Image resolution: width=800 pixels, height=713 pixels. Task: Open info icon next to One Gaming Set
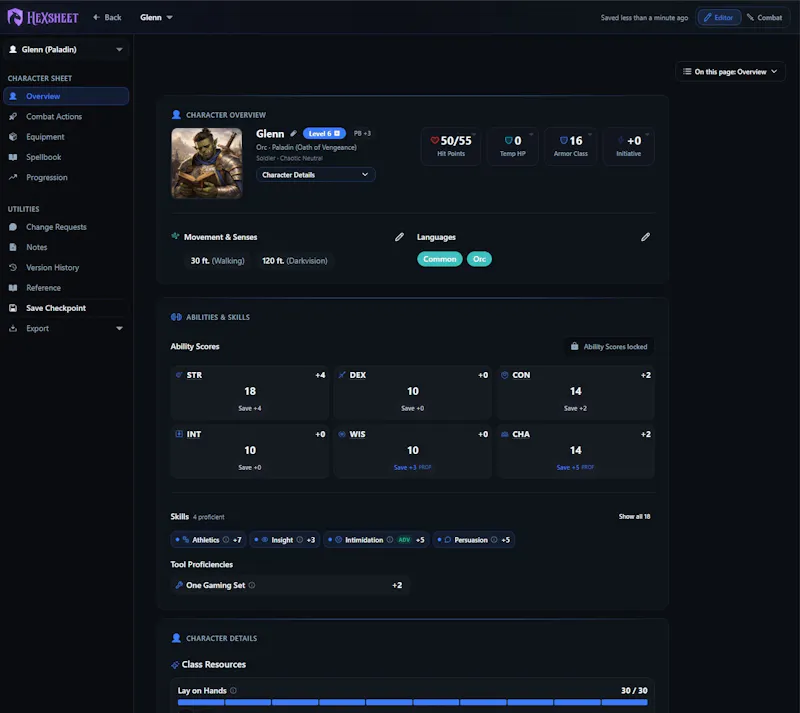(x=252, y=585)
